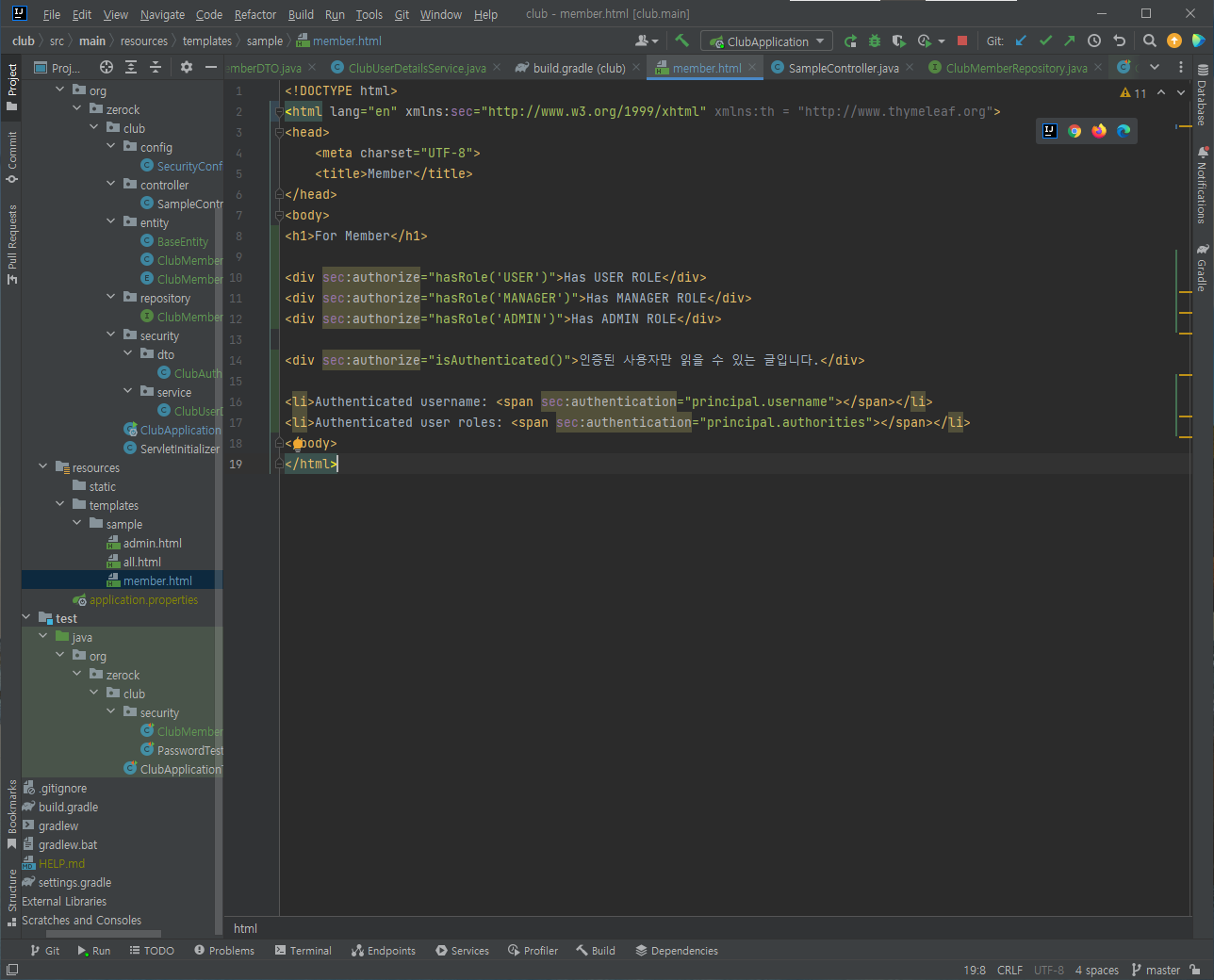Preview page in Edge browser
Image resolution: width=1214 pixels, height=980 pixels.
(x=1124, y=131)
